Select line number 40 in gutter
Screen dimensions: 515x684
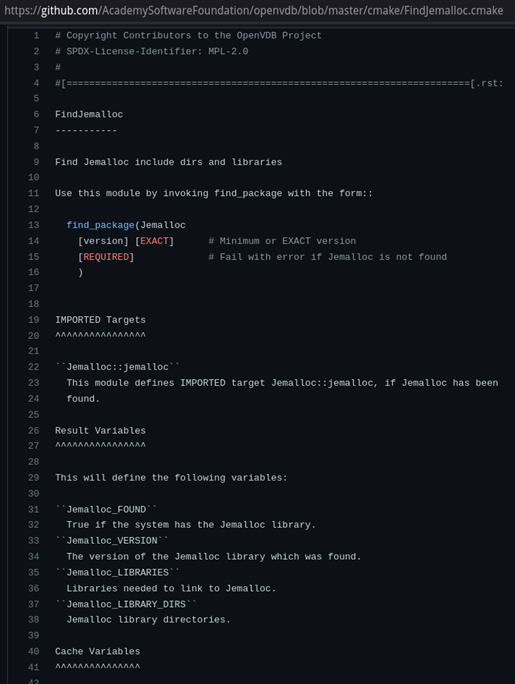pyautogui.click(x=34, y=651)
